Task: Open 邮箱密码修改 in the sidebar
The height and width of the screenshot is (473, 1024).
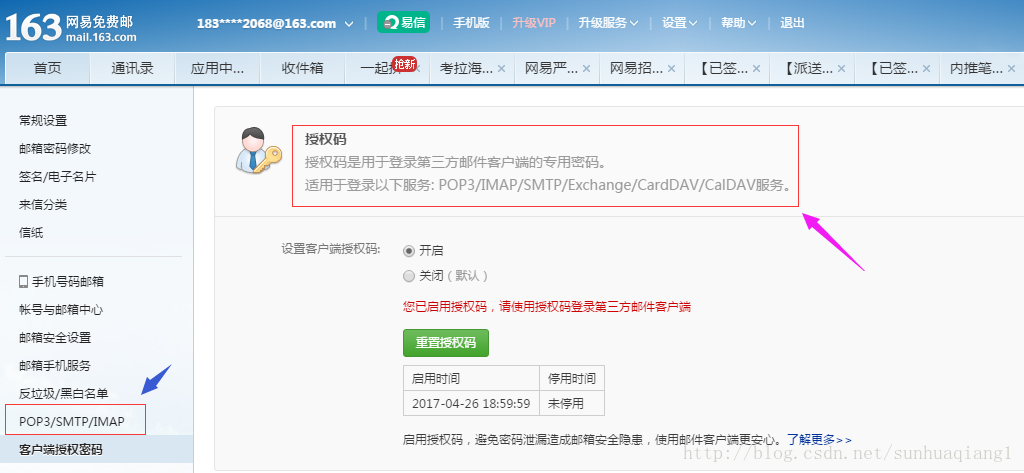Action: point(55,149)
